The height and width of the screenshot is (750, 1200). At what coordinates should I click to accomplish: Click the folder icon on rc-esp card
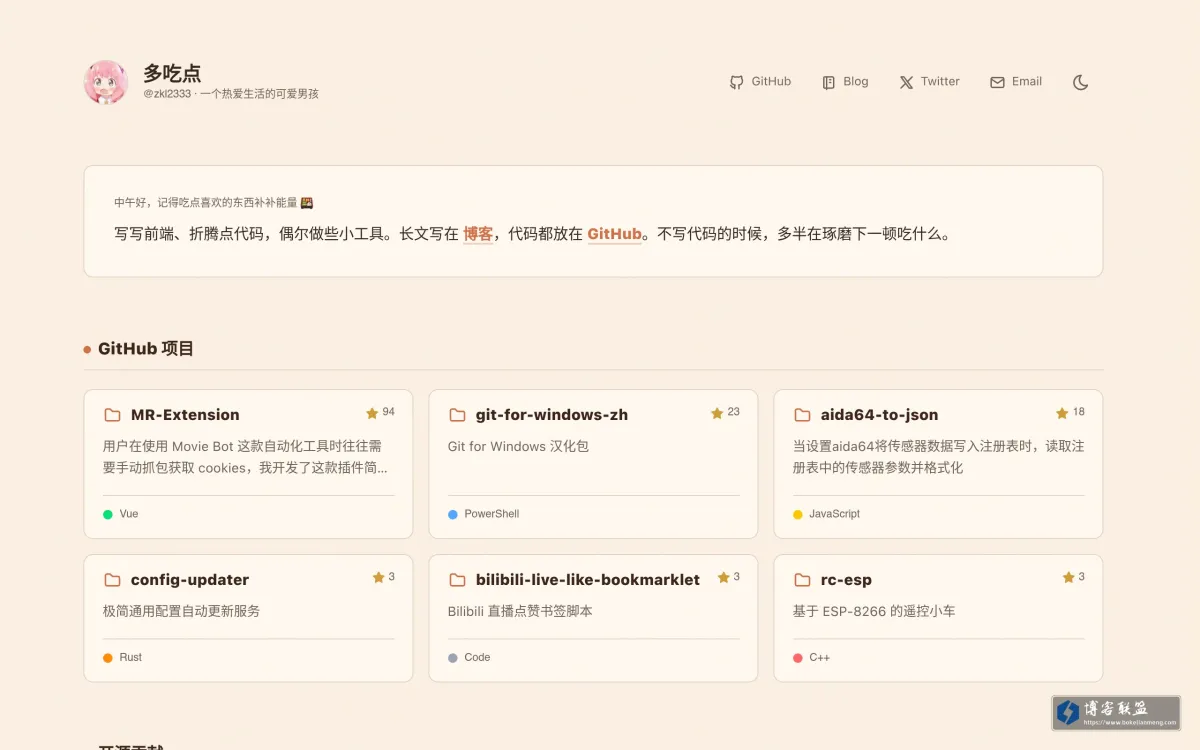pyautogui.click(x=802, y=580)
